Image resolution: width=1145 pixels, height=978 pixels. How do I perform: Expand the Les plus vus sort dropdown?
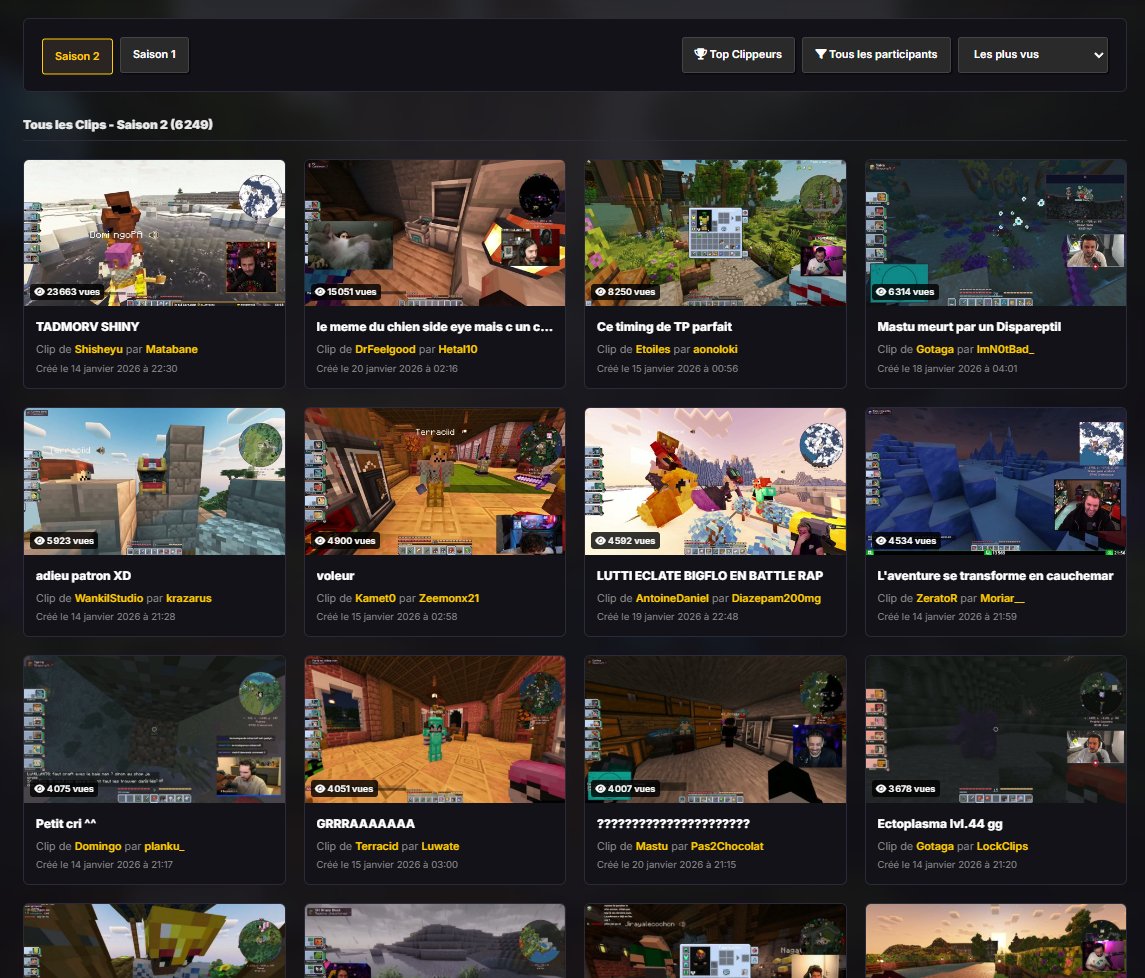[1033, 55]
